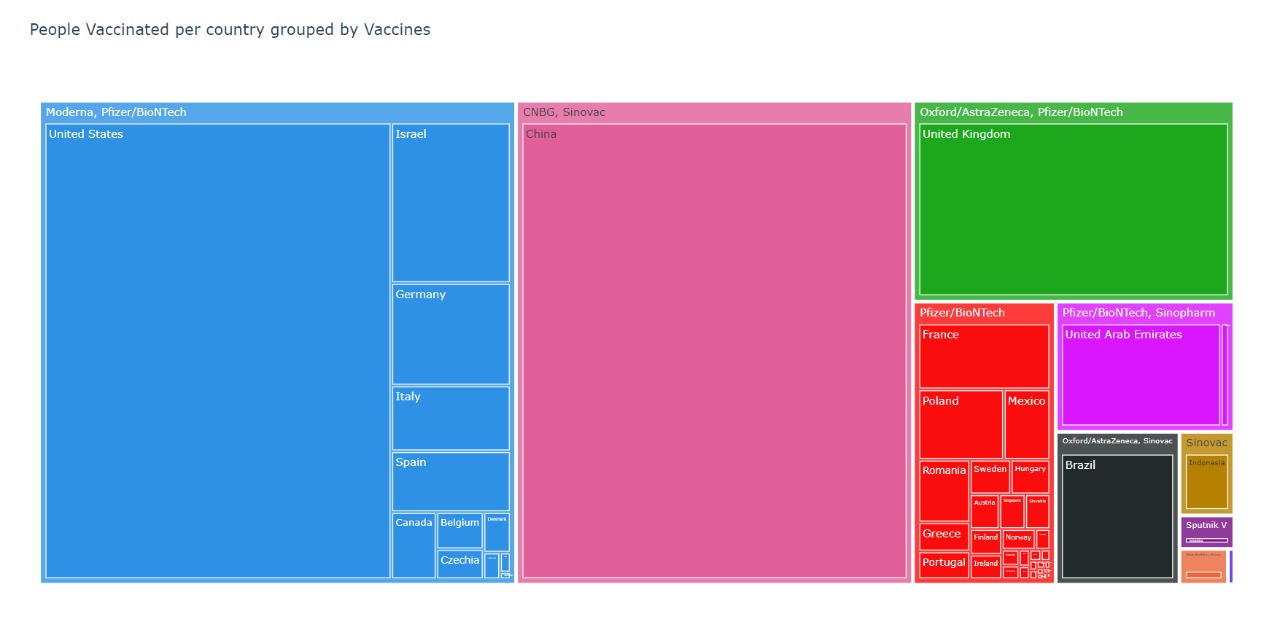Select the Brazil treemap block
This screenshot has height=630, width=1280.
[x=1117, y=517]
